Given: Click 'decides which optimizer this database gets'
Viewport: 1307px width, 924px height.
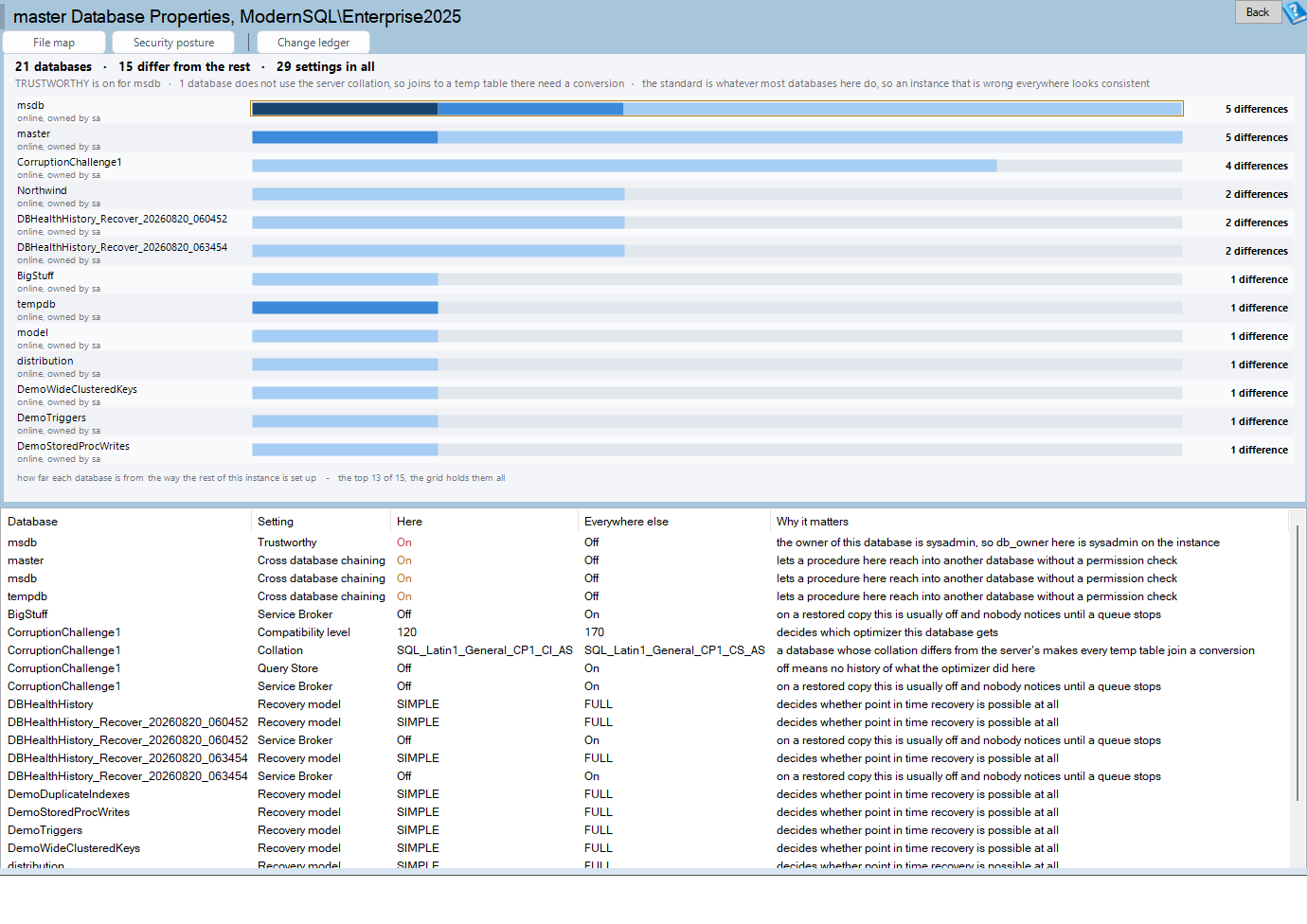Looking at the screenshot, I should 887,632.
